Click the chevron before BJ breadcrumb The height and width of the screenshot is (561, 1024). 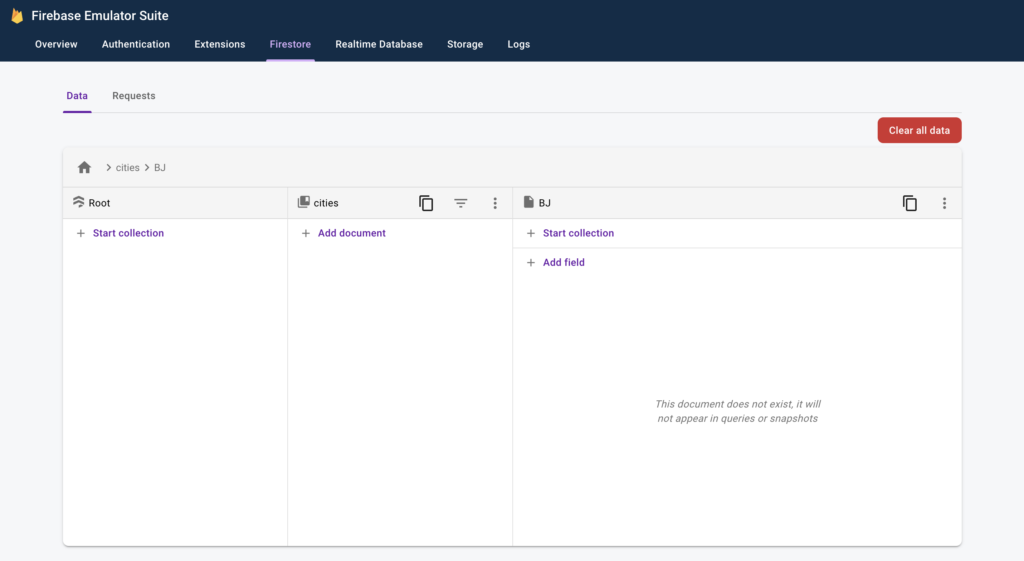tap(147, 168)
